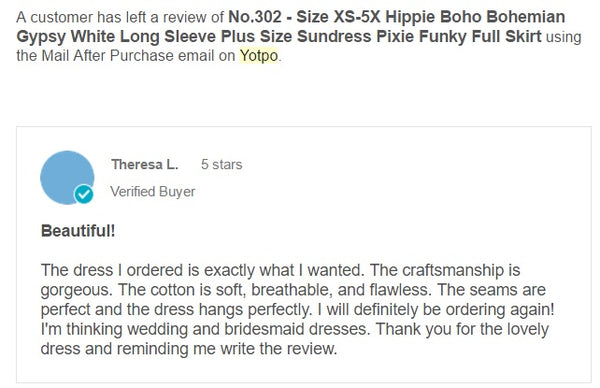Click the verified checkmark badge on avatar
This screenshot has width=600, height=388.
coord(83,194)
